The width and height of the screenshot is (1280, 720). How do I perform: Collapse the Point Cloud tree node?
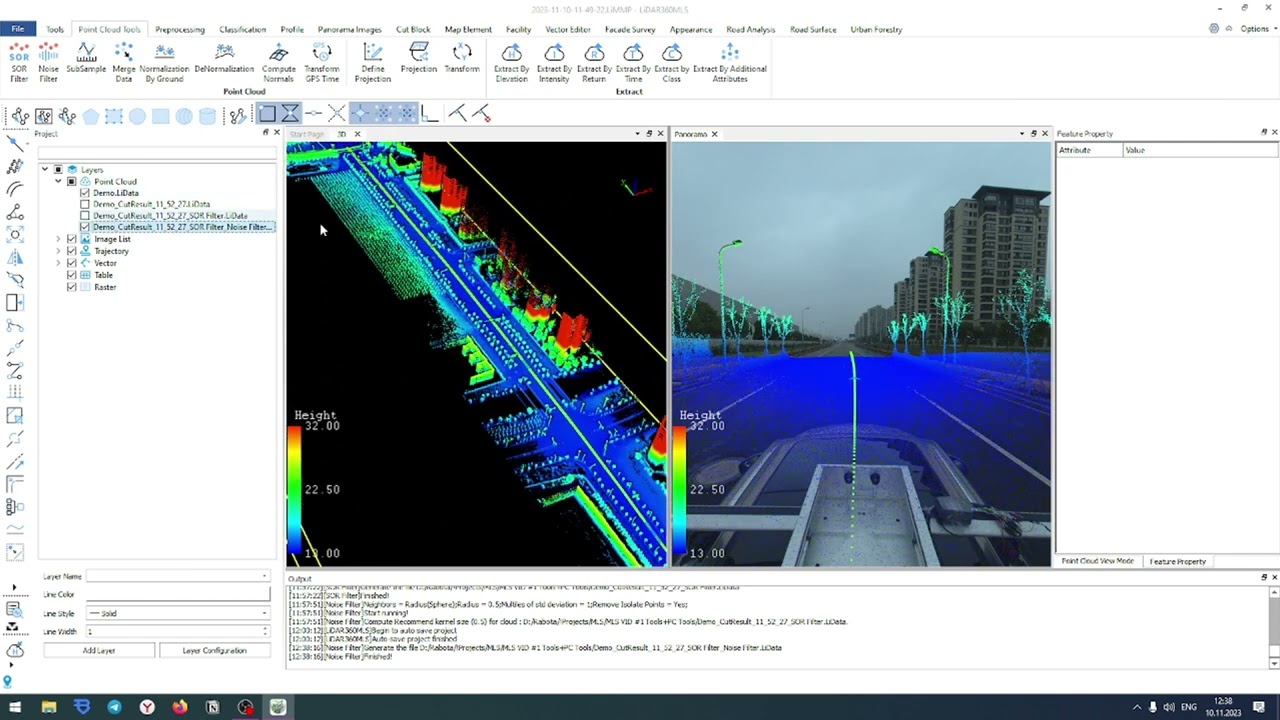point(58,182)
